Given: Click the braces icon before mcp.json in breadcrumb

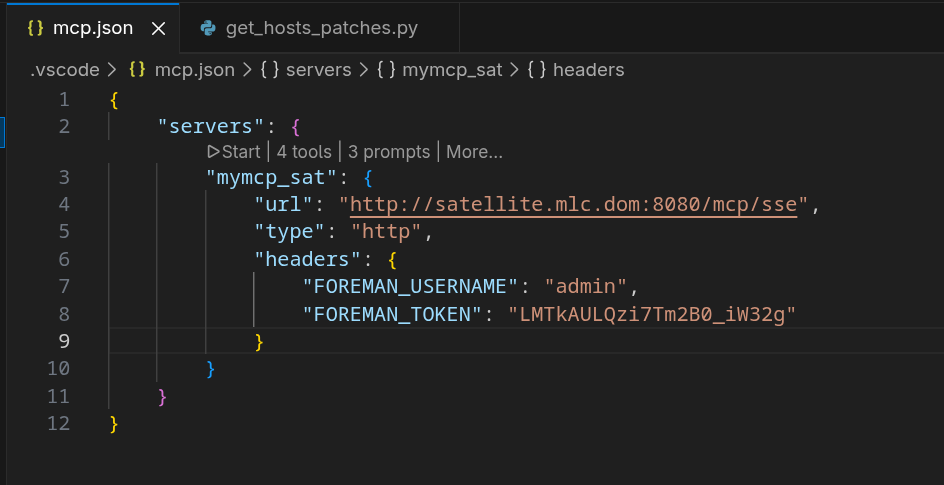Looking at the screenshot, I should 138,70.
